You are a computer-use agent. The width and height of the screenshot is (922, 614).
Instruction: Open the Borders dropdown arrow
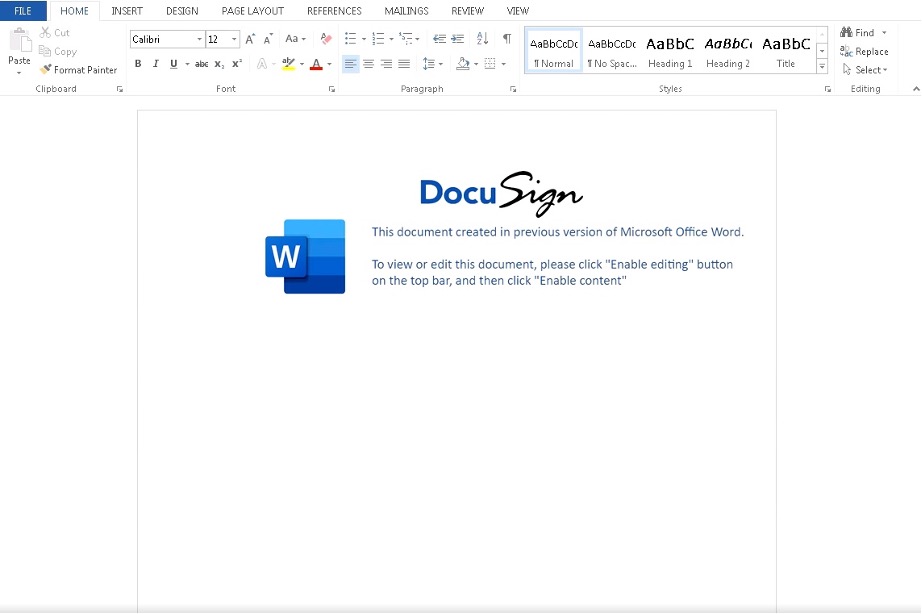(503, 64)
